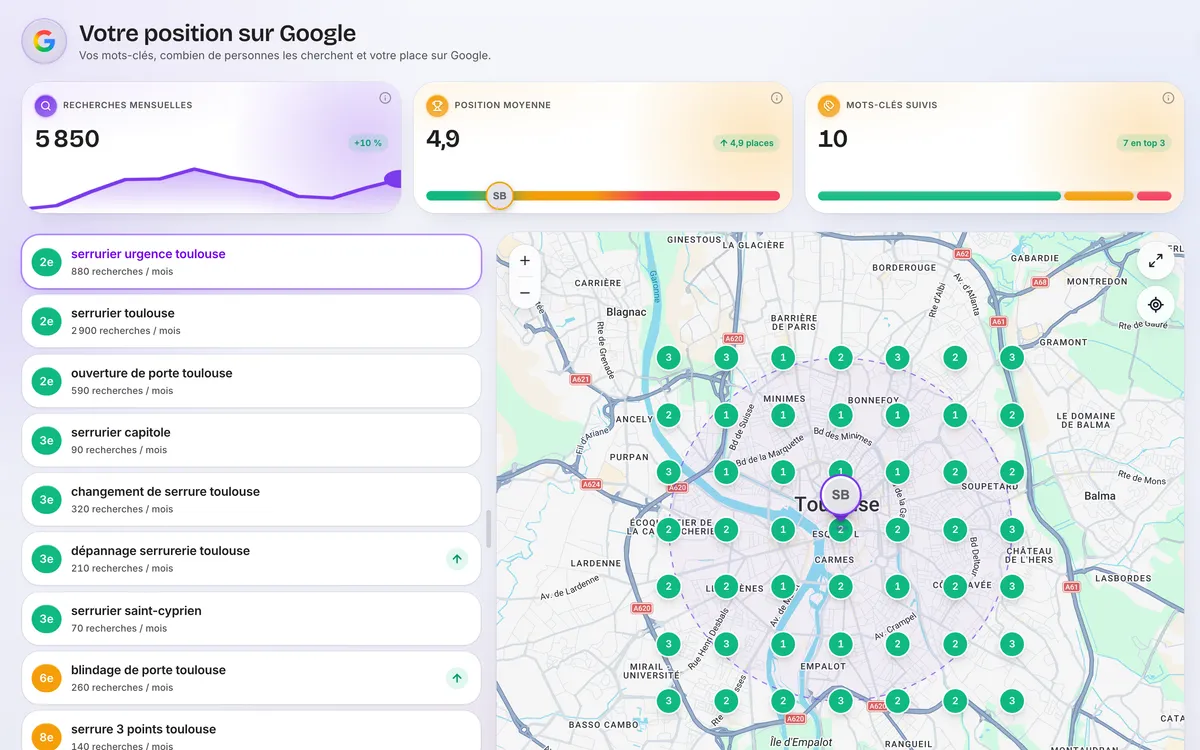1200x750 pixels.
Task: Click the tag icon of Mots-clés suivis
Action: (x=828, y=105)
